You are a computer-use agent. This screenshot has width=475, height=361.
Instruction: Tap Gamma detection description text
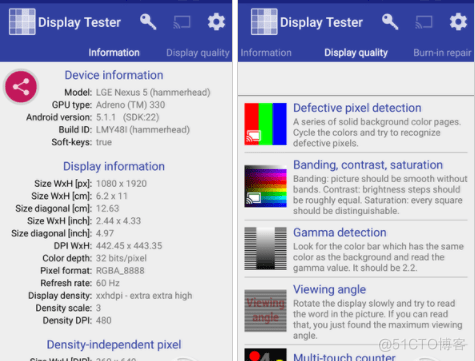378,257
